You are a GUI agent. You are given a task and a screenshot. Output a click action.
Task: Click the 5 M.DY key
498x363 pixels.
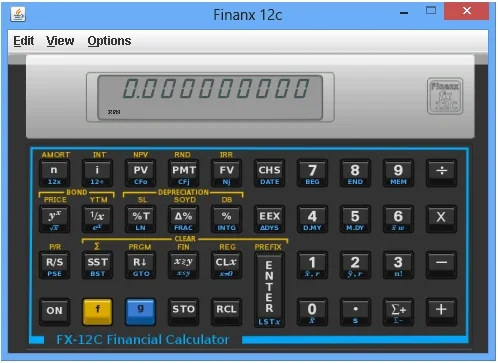click(x=355, y=219)
